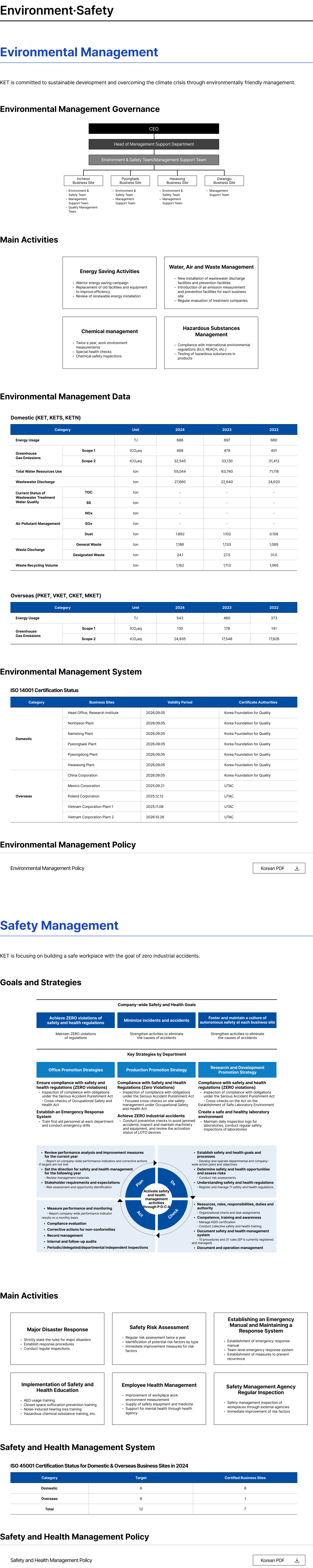Open the Water, Air and Waste Management card
This screenshot has width=313, height=1568.
pyautogui.click(x=211, y=283)
